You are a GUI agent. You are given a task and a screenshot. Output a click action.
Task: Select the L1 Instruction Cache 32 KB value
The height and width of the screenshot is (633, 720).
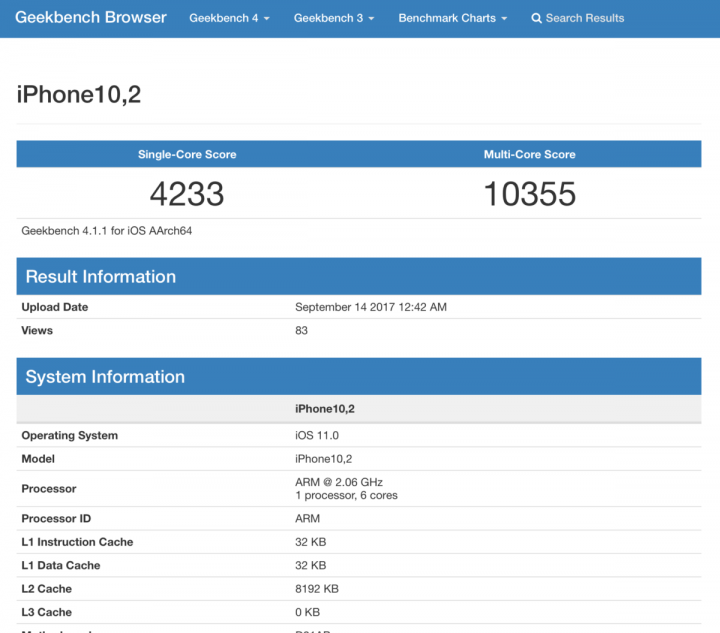click(310, 542)
